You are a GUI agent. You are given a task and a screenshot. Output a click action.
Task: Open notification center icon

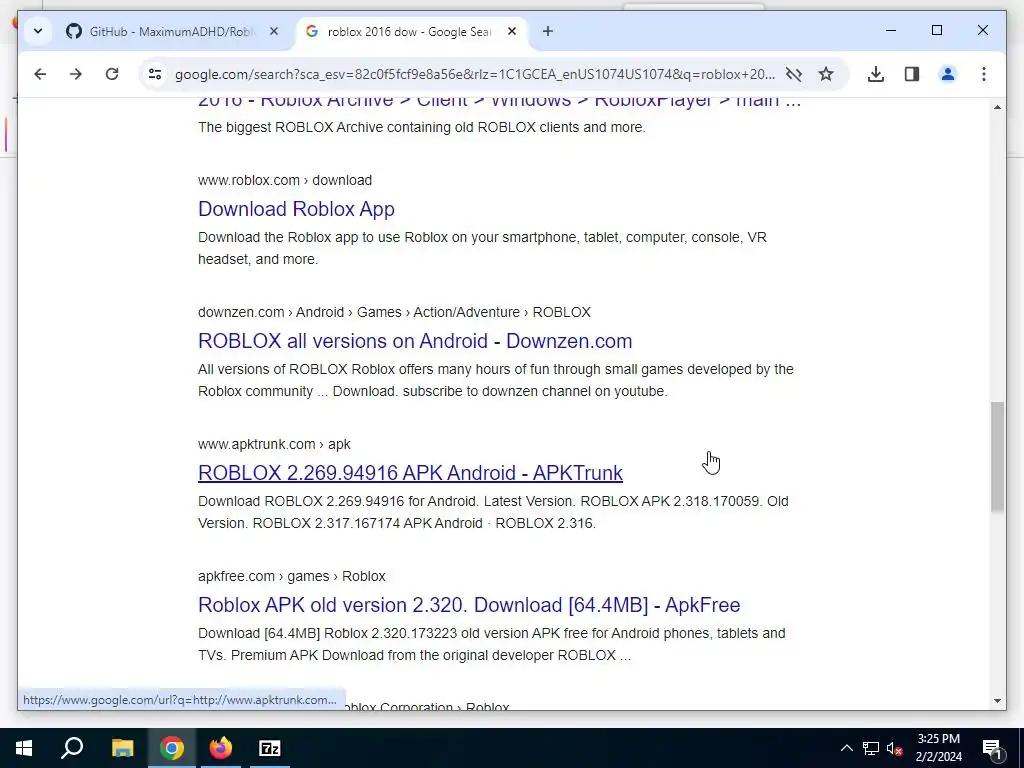click(992, 748)
